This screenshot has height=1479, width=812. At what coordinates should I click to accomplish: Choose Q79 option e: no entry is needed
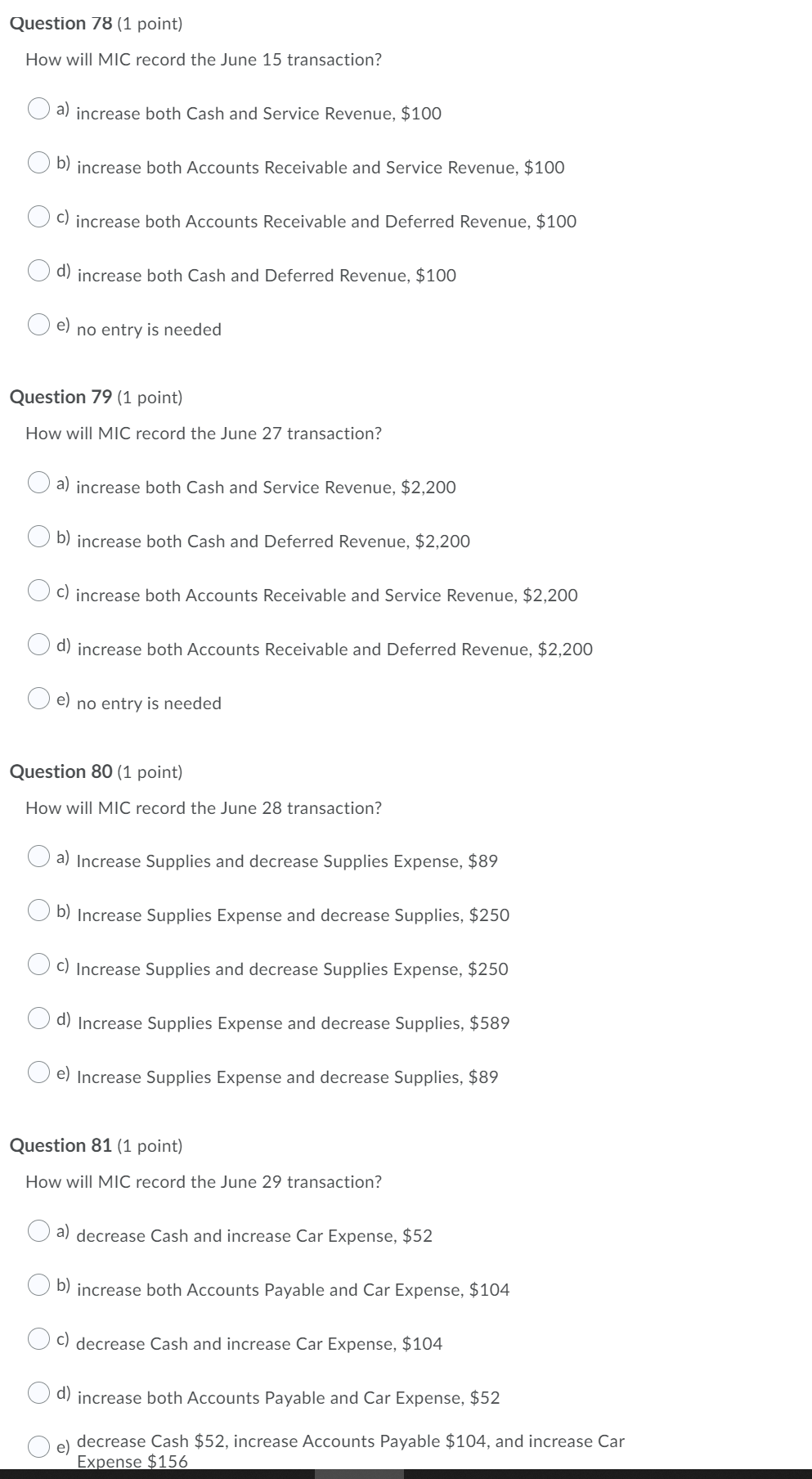39,699
